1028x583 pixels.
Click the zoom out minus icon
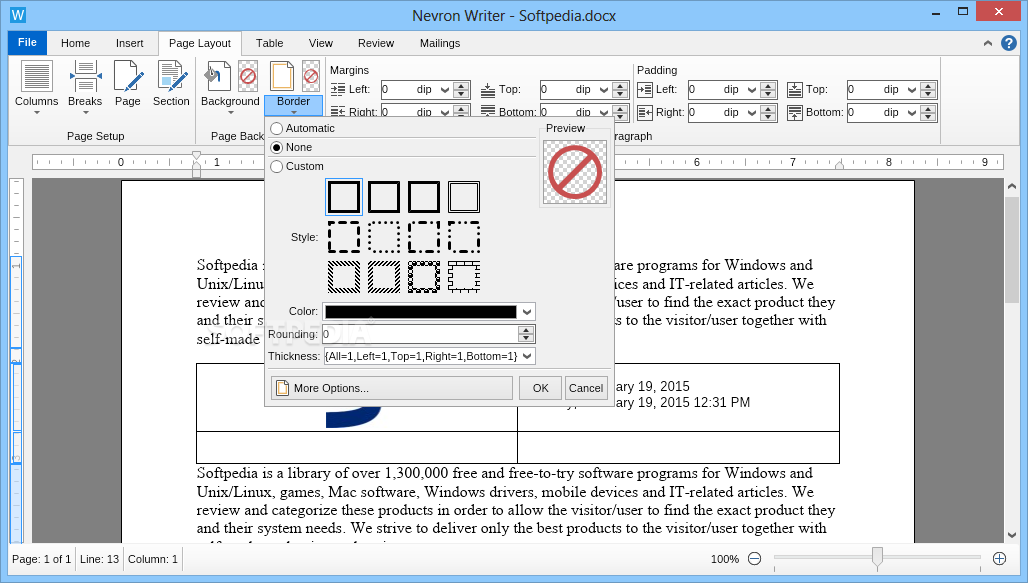click(x=755, y=559)
